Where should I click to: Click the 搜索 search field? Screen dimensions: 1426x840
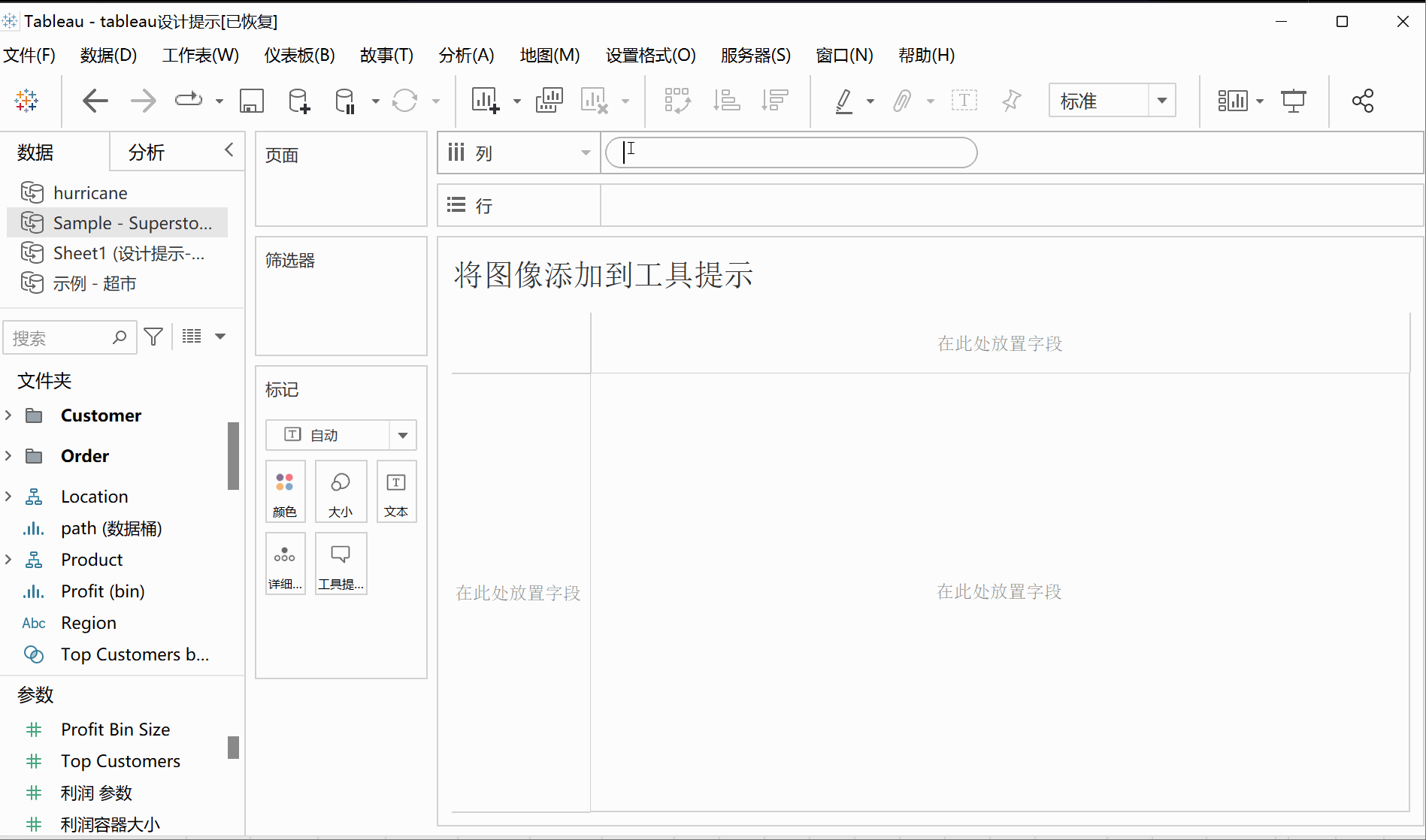(x=70, y=337)
